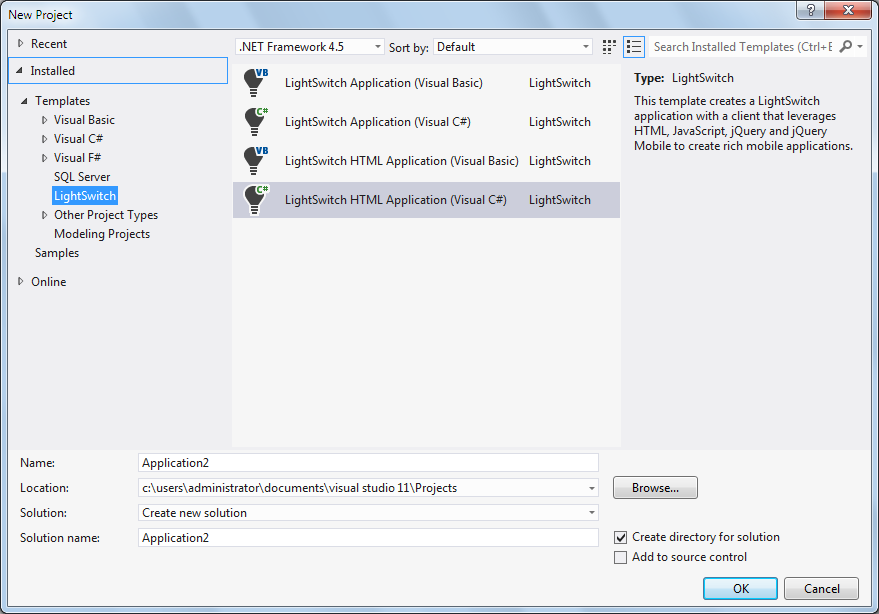Collapse the Installed section
Screen dimensions: 879x614
click(x=20, y=71)
